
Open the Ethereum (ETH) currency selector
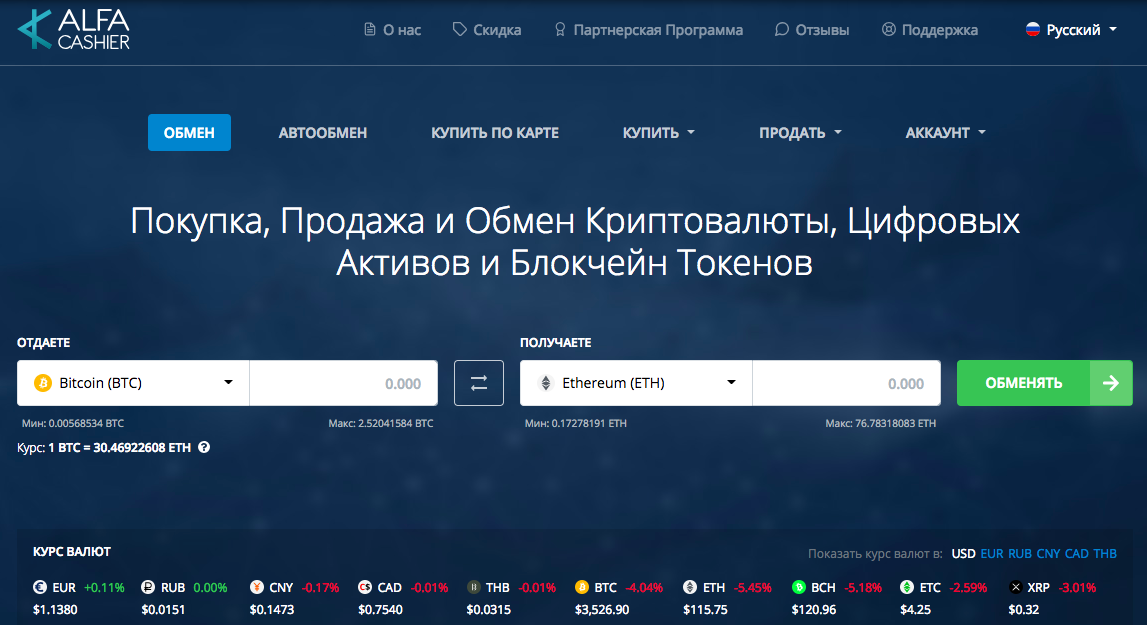pyautogui.click(x=636, y=383)
